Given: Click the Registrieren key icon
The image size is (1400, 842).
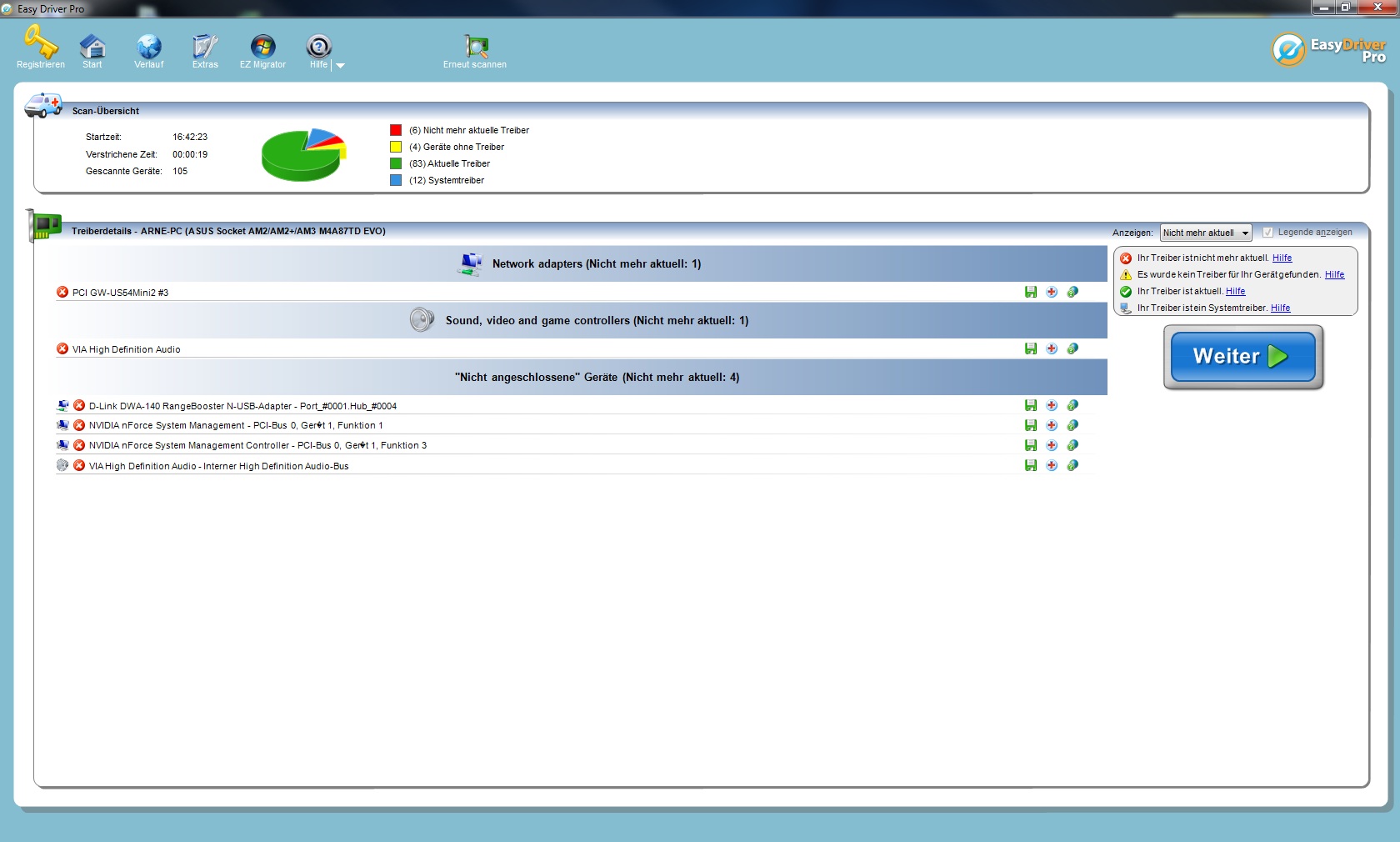Looking at the screenshot, I should [x=40, y=43].
